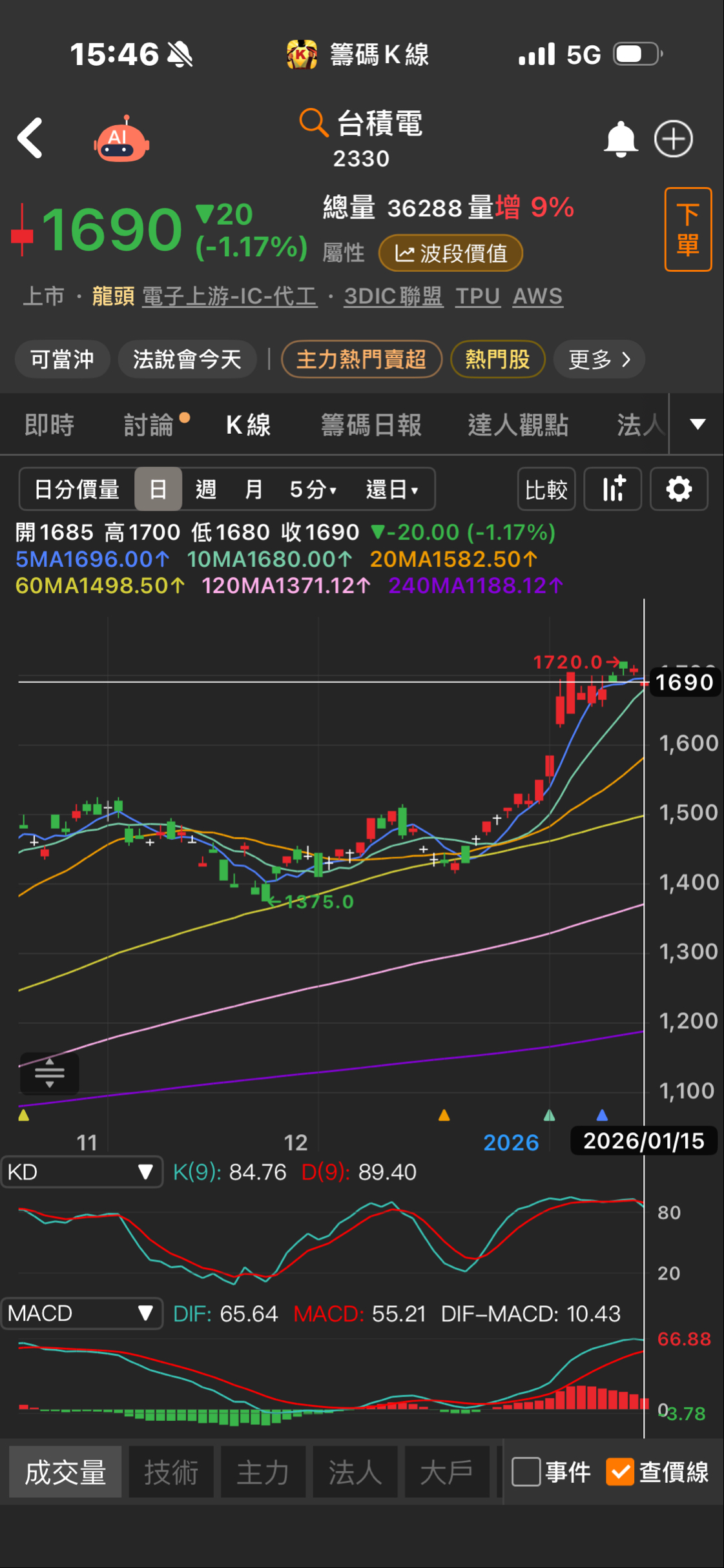Tap the battery status icon
Image resolution: width=724 pixels, height=1568 pixels.
click(x=638, y=54)
